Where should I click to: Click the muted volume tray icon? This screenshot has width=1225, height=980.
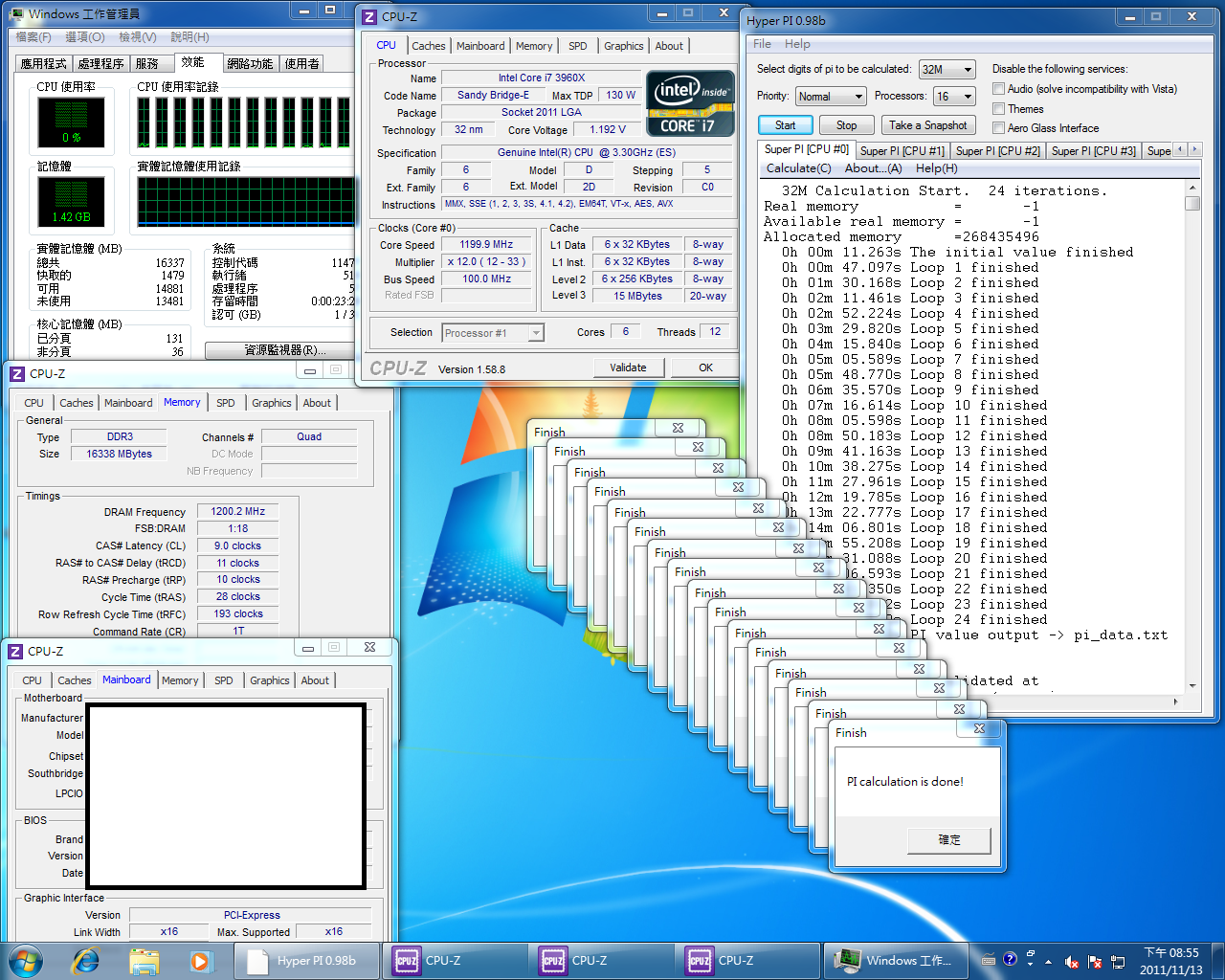(1072, 962)
